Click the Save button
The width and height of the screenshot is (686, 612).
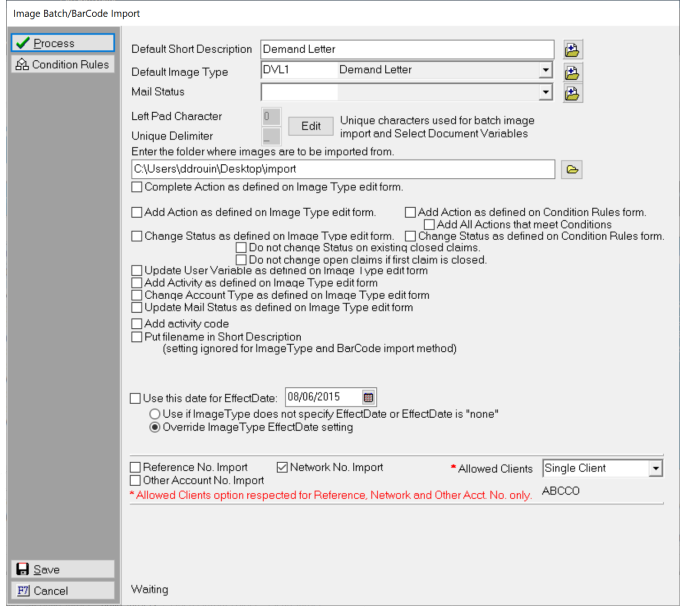point(62,569)
